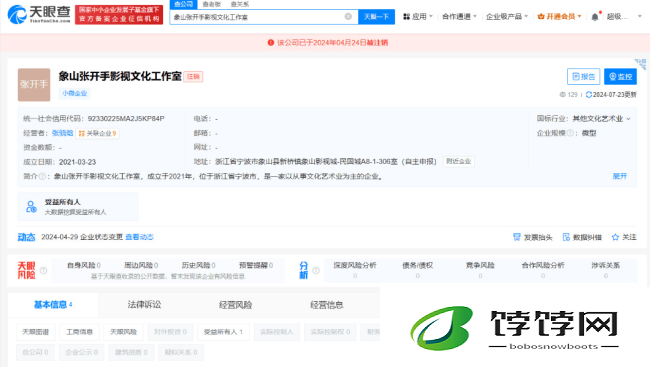Open the 应用 dropdown menu
The width and height of the screenshot is (650, 367).
418,17
